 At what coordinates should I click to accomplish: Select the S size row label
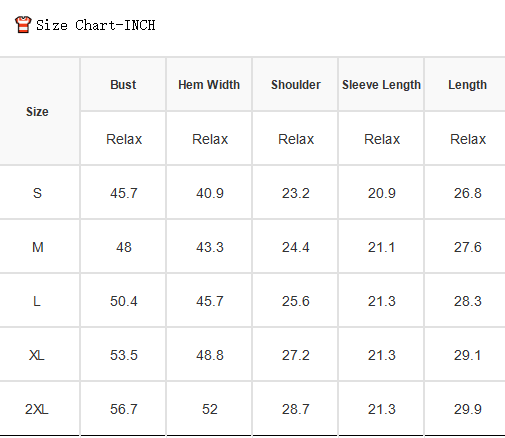tap(37, 193)
